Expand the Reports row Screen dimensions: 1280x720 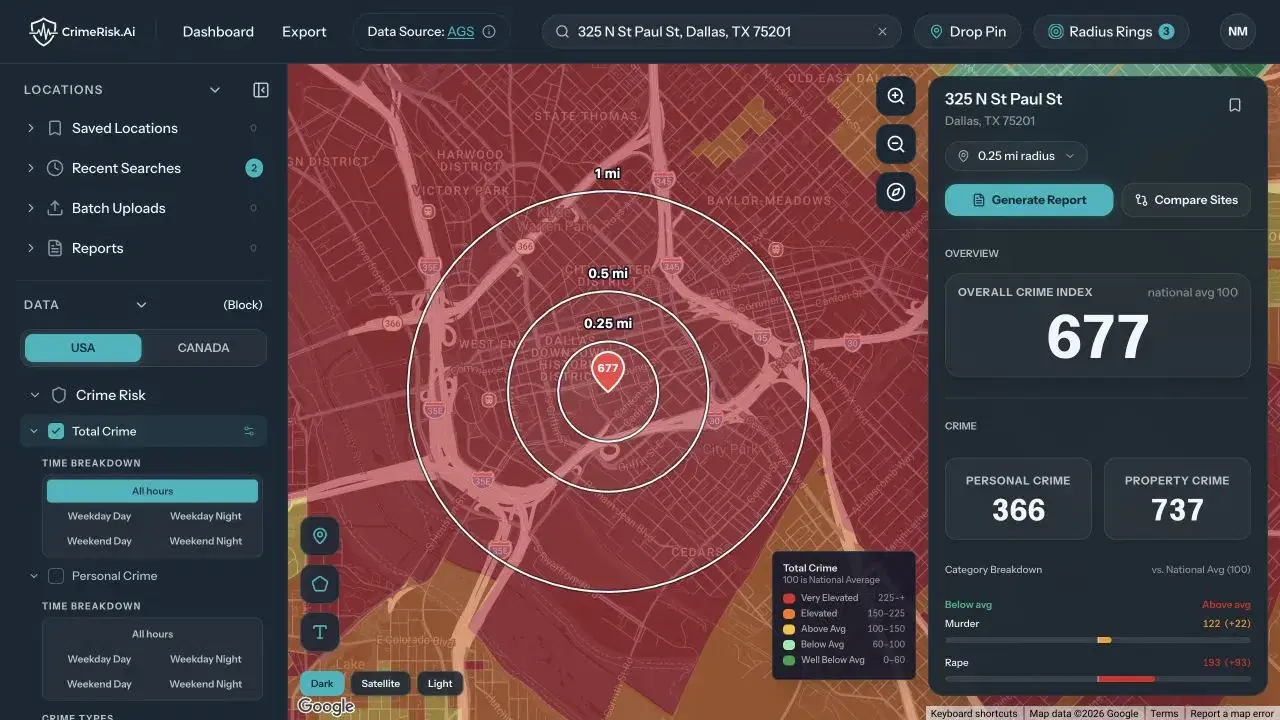tap(30, 248)
